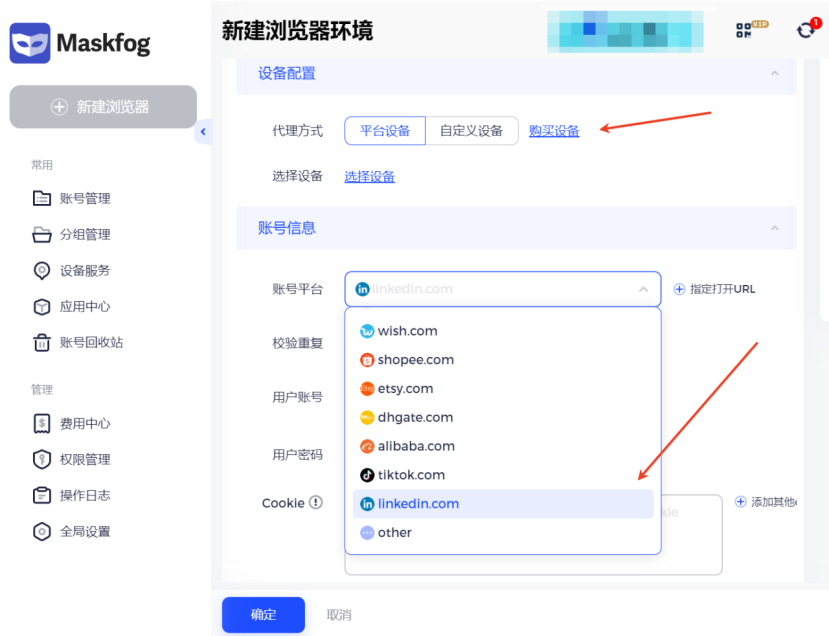
Task: Click the Cookie info icon
Action: pyautogui.click(x=316, y=503)
